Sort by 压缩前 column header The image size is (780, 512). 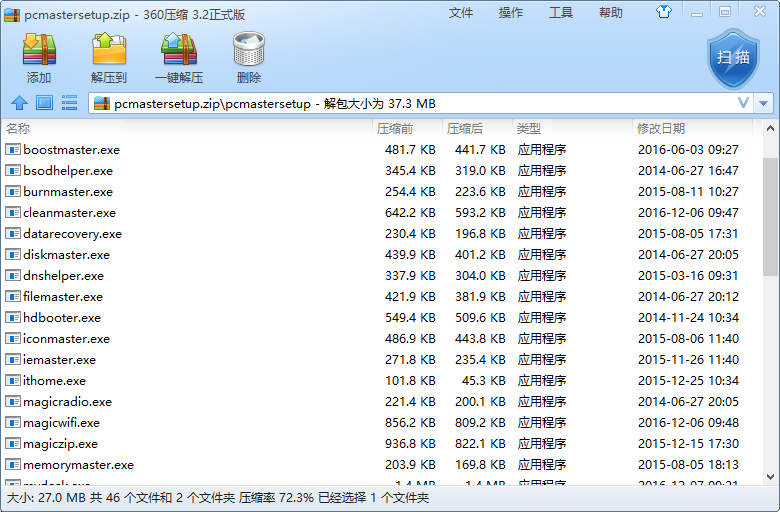(407, 128)
